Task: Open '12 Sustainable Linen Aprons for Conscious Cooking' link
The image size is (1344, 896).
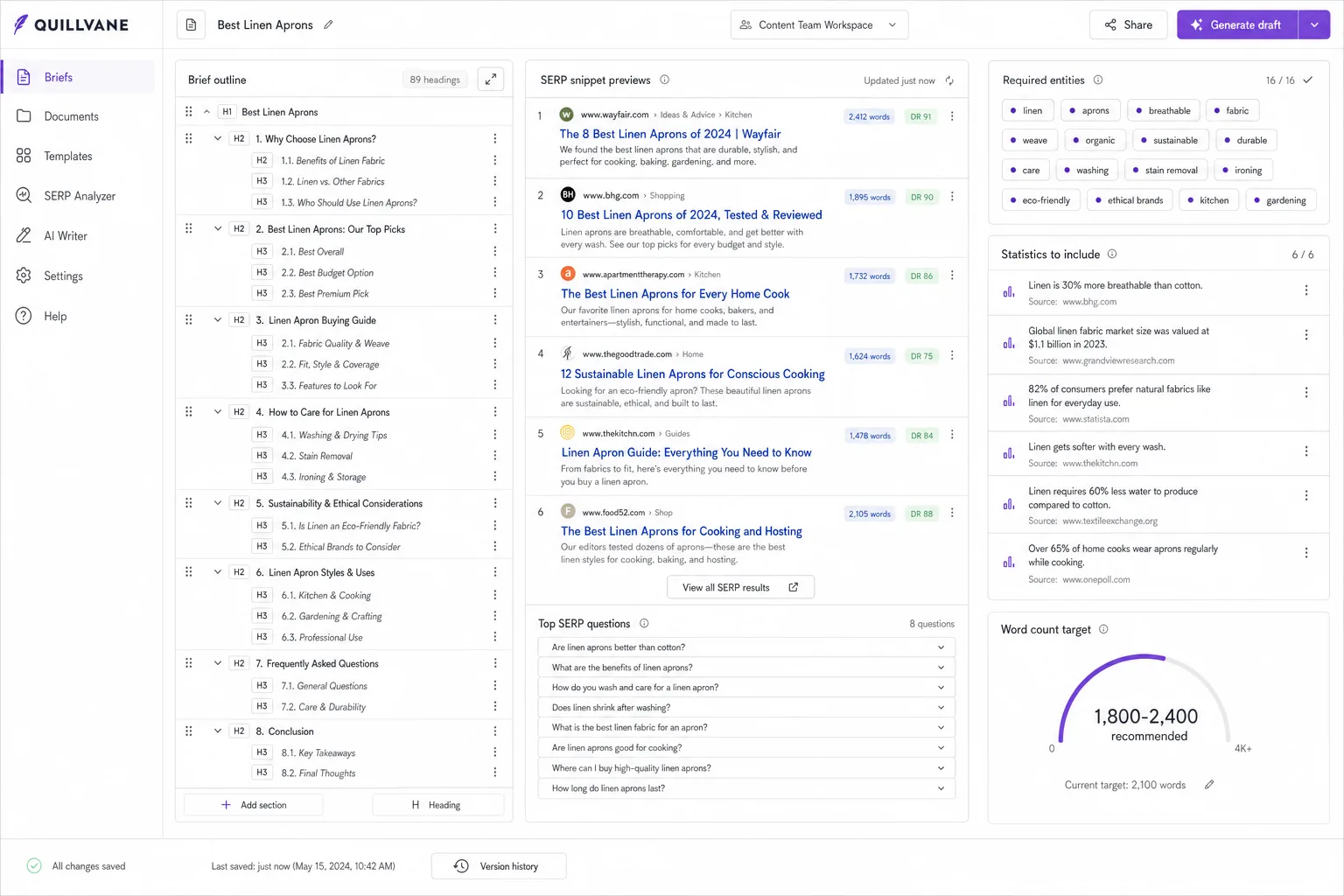Action: click(x=693, y=374)
